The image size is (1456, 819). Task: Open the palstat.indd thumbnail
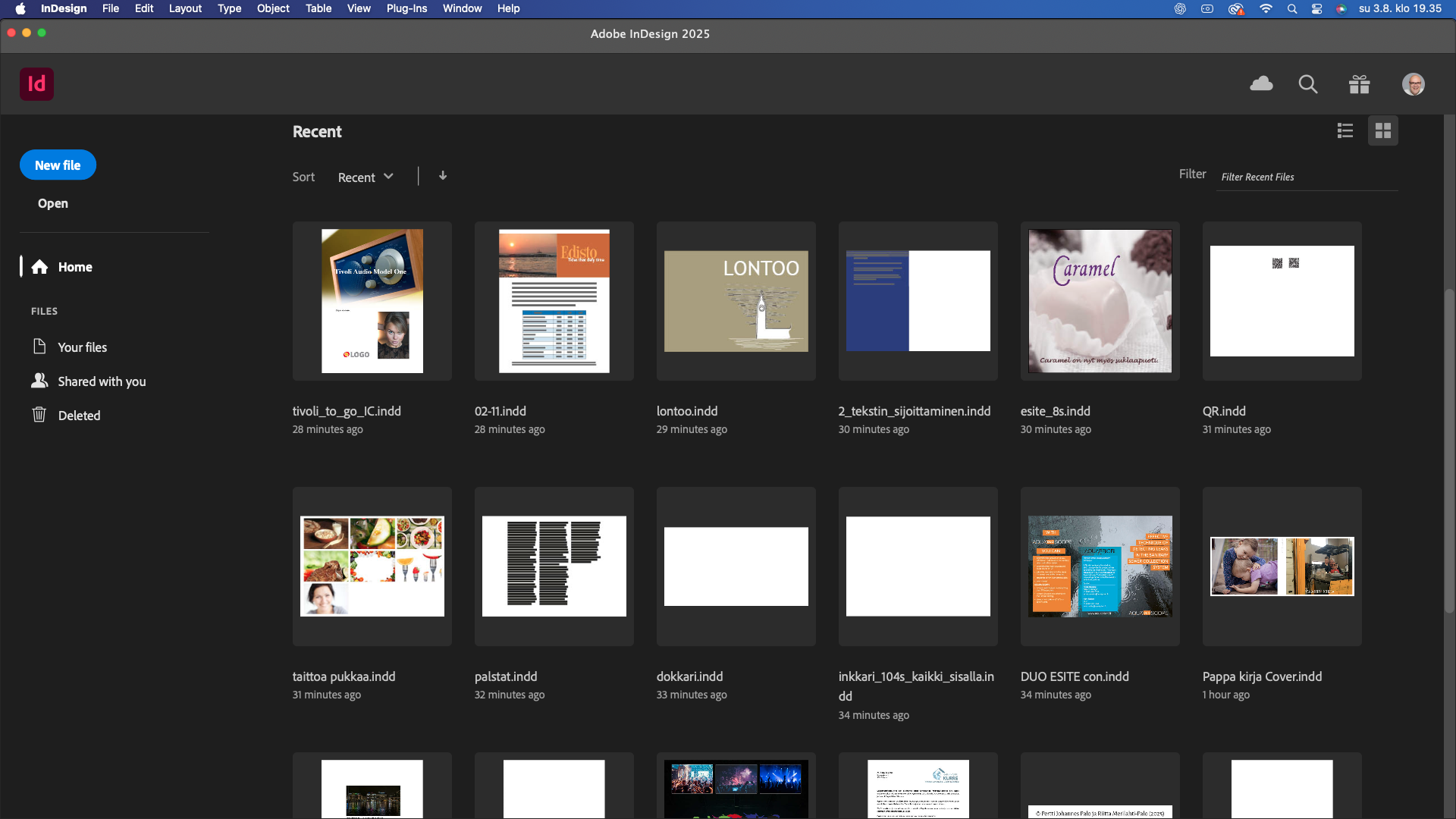point(554,566)
